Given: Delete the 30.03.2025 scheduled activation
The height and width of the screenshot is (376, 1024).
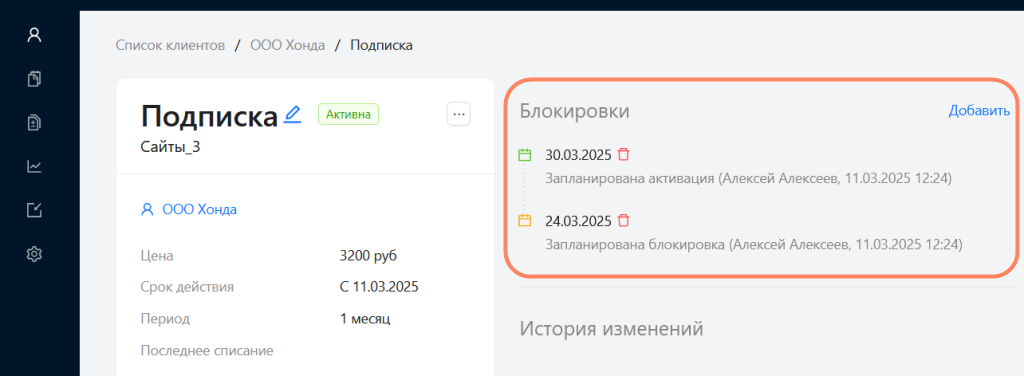Looking at the screenshot, I should [624, 155].
